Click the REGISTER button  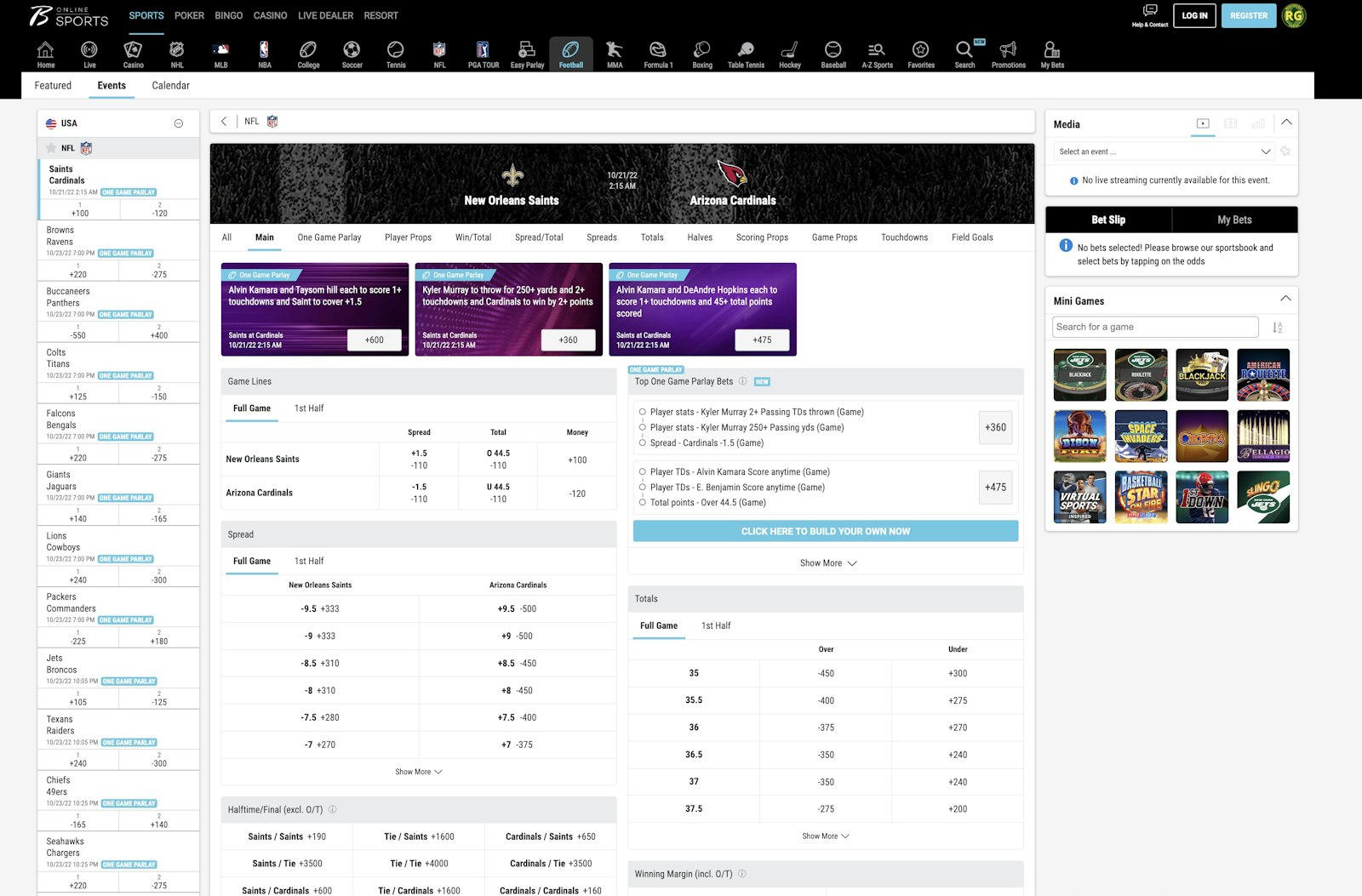[1248, 14]
